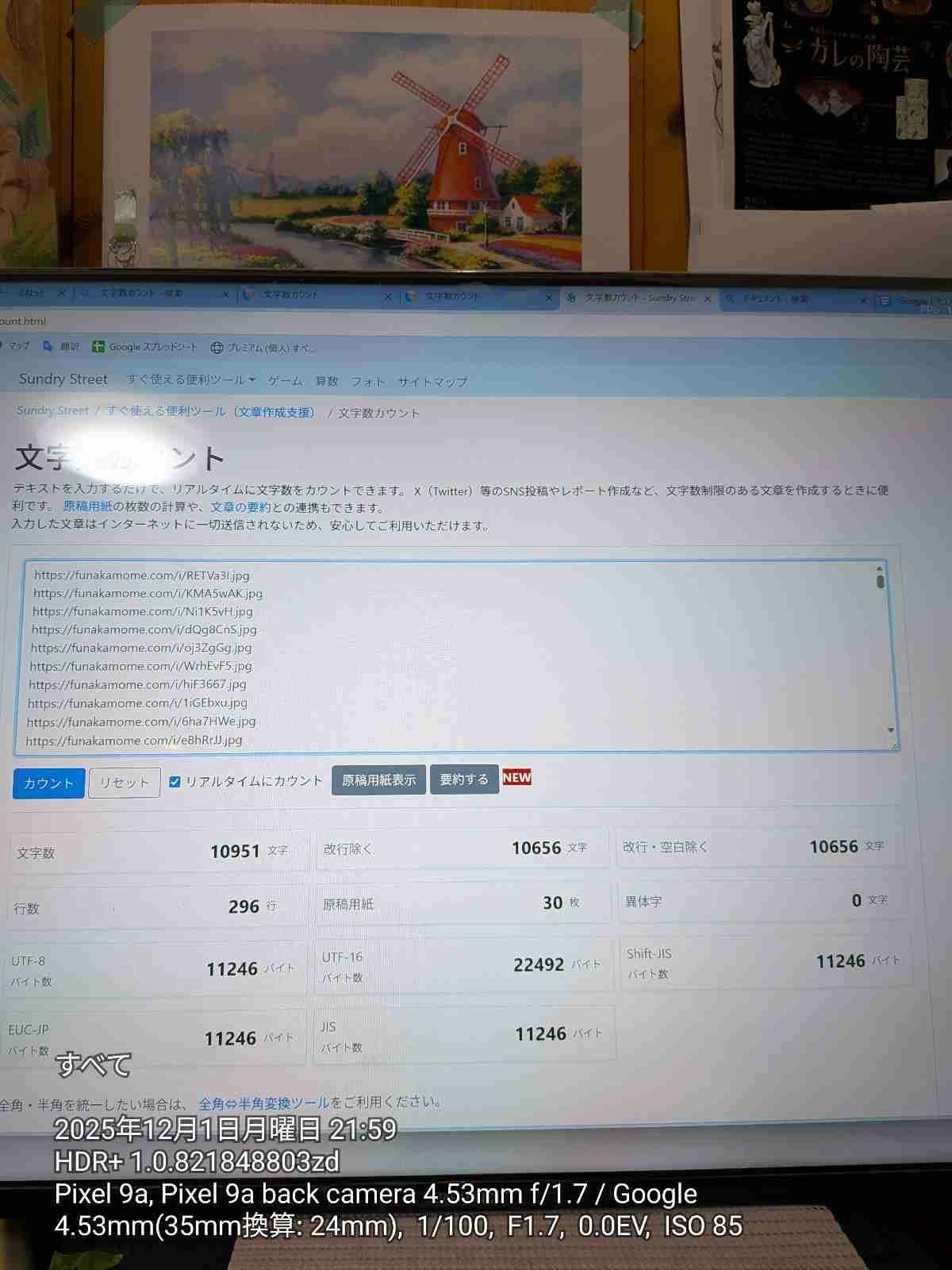Open the ゲーム menu item
Viewport: 952px width, 1270px height.
[285, 381]
